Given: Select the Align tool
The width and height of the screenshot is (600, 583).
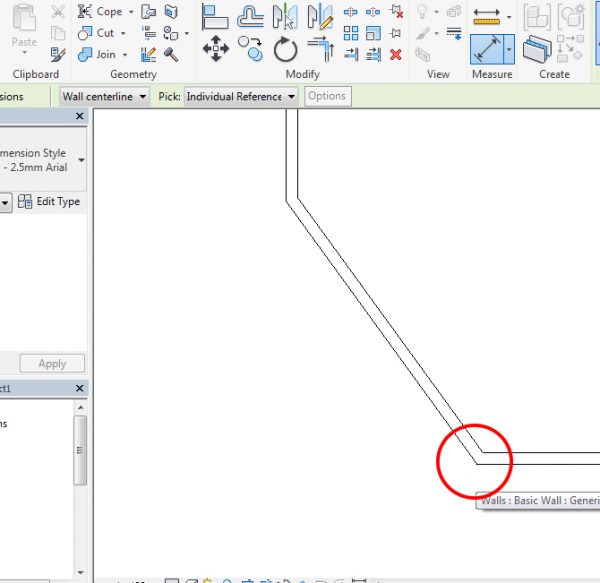Looking at the screenshot, I should tap(215, 16).
